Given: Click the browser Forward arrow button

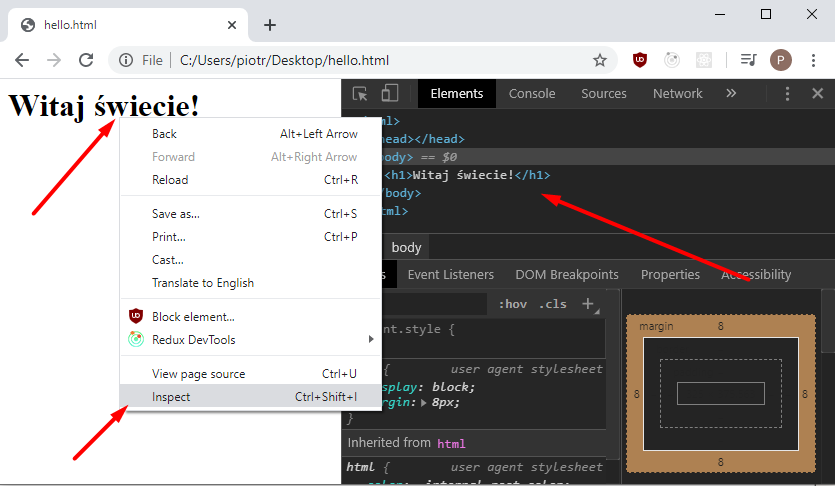Looking at the screenshot, I should tap(54, 60).
